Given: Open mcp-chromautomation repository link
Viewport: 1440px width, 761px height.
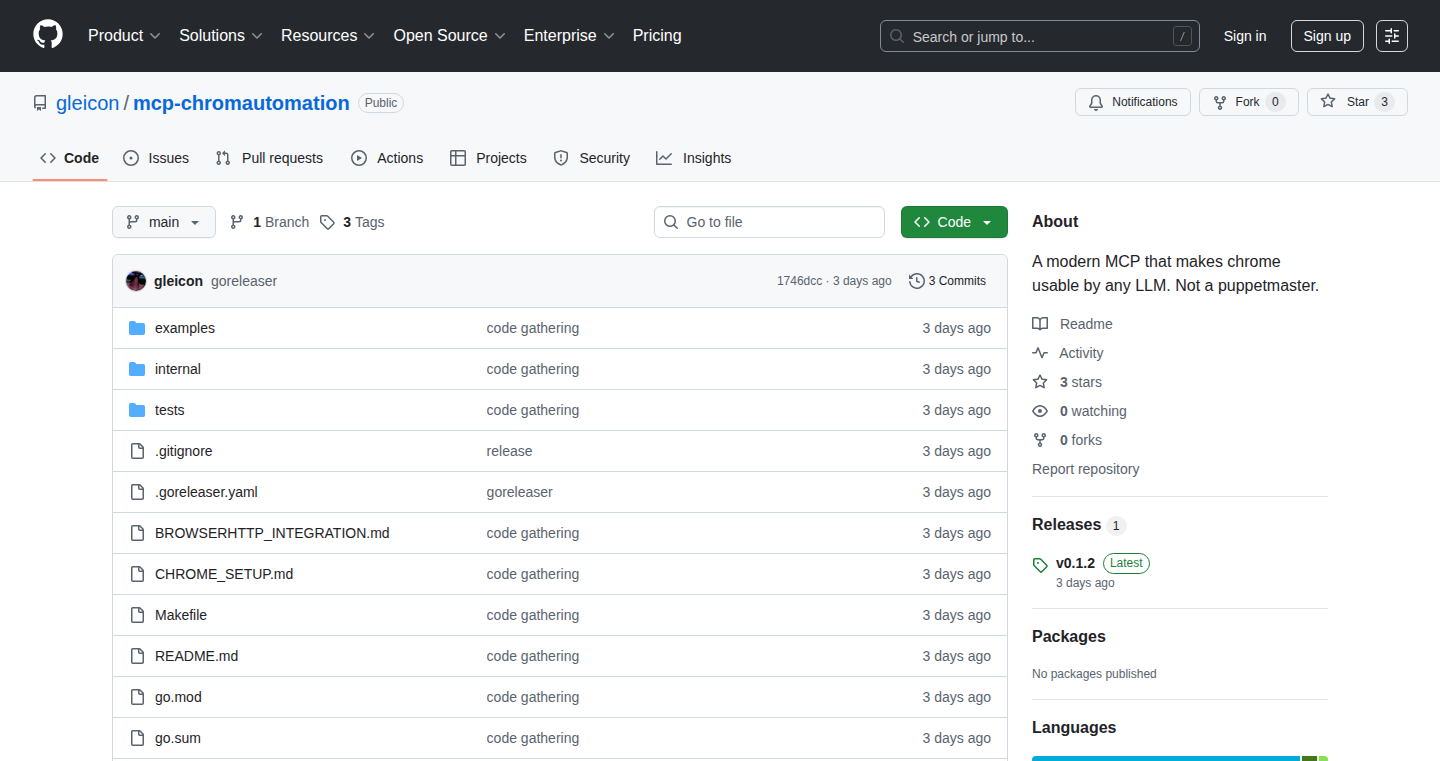Looking at the screenshot, I should click(x=241, y=103).
